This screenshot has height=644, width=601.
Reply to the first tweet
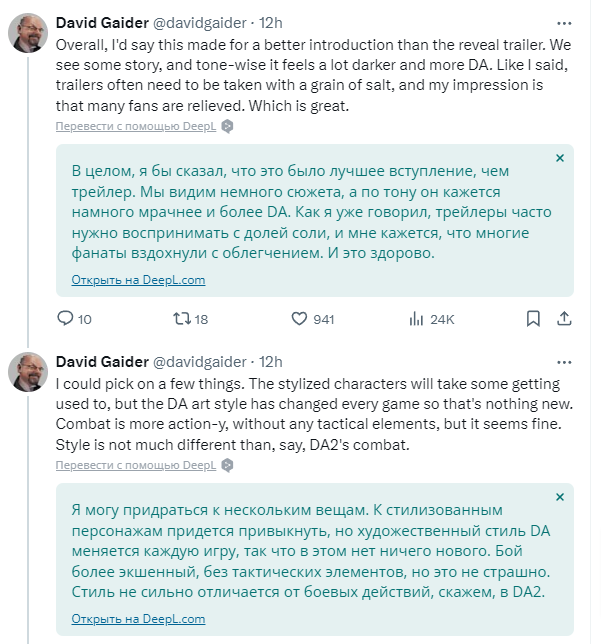(66, 319)
